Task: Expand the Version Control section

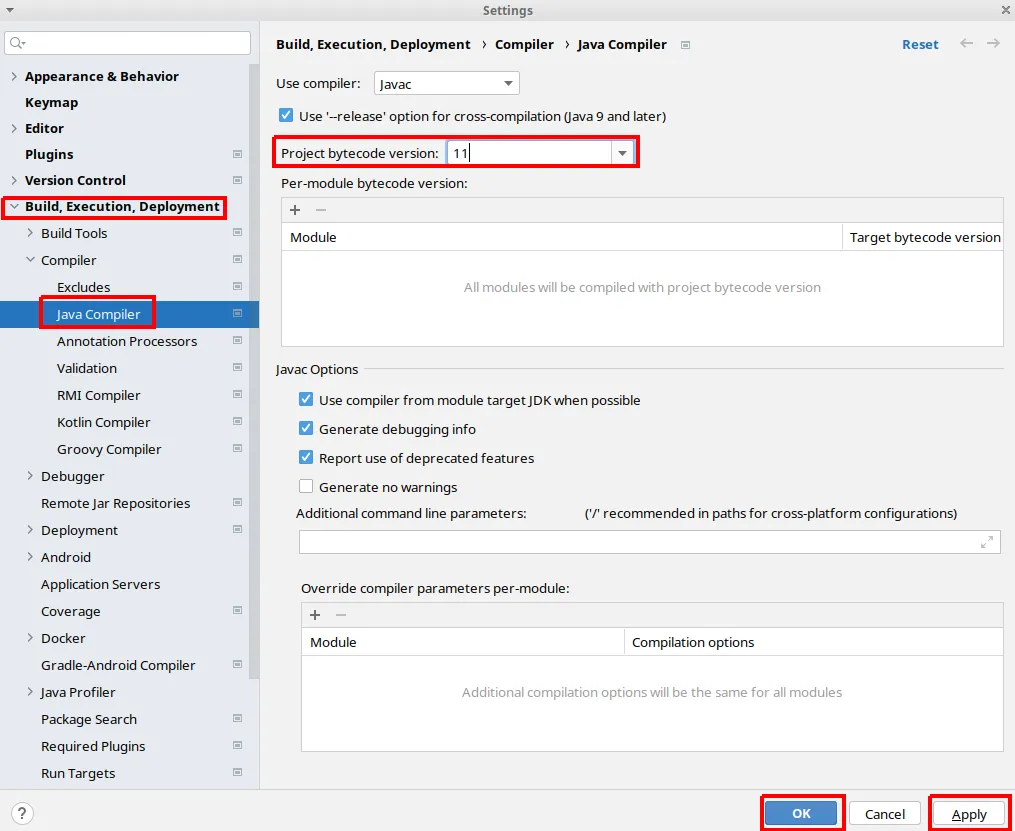Action: pyautogui.click(x=14, y=180)
